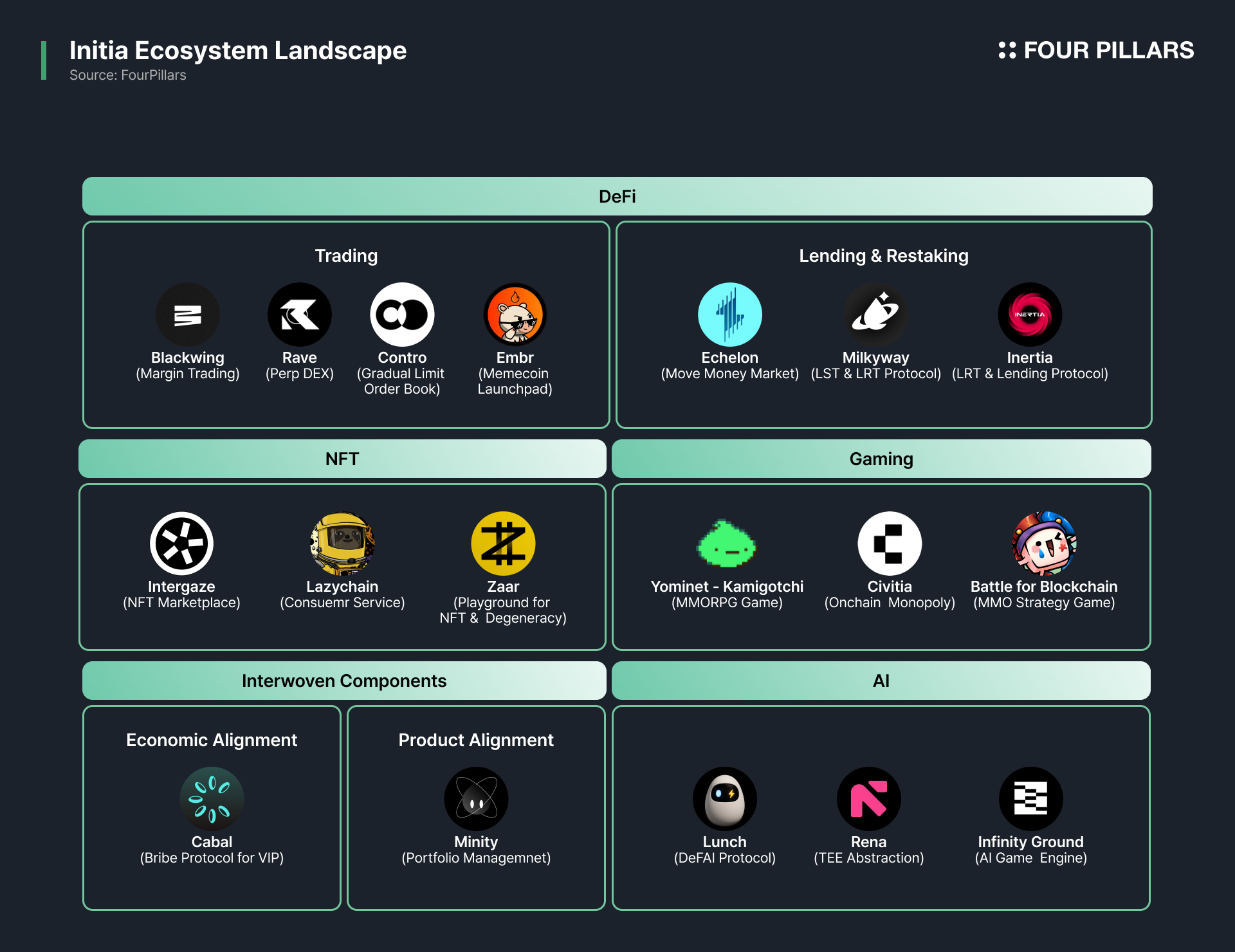
Task: Click the (Move Money Market) text
Action: coord(730,374)
